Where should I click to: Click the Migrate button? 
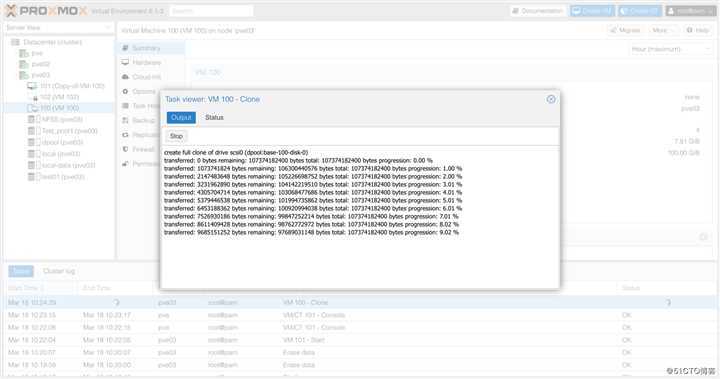click(x=625, y=30)
